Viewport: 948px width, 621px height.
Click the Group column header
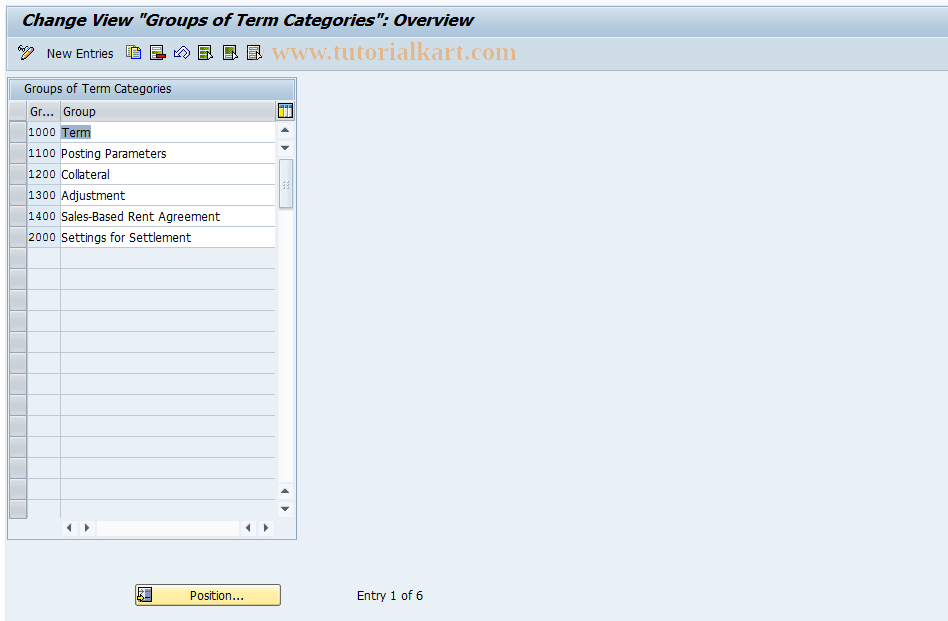[x=167, y=111]
